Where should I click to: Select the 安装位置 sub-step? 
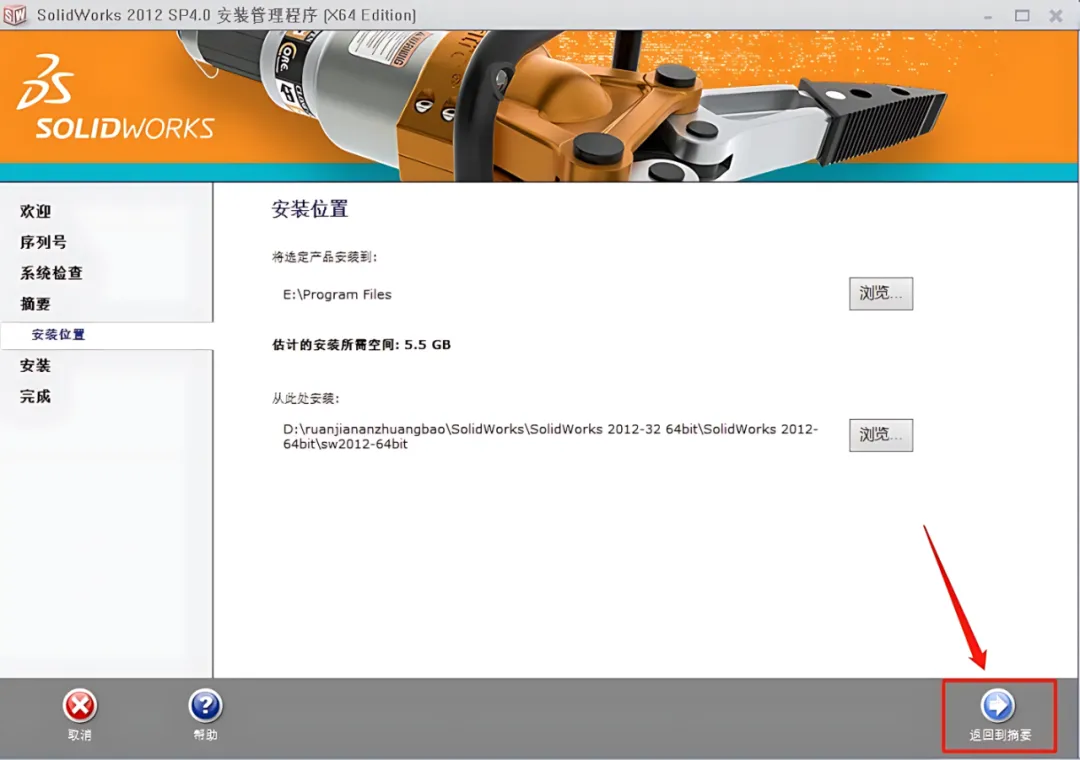[x=58, y=335]
